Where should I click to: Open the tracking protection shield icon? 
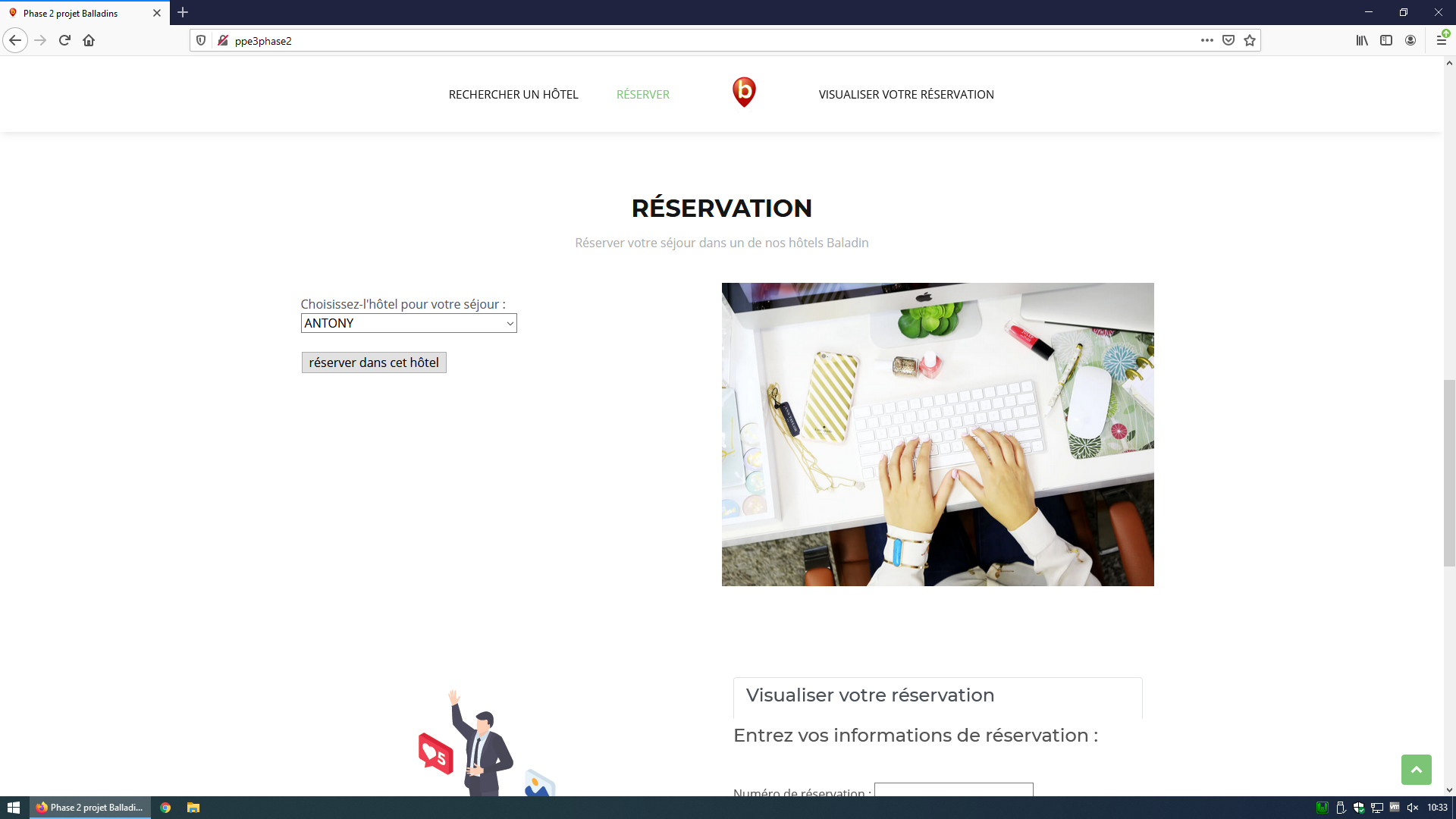[x=201, y=40]
